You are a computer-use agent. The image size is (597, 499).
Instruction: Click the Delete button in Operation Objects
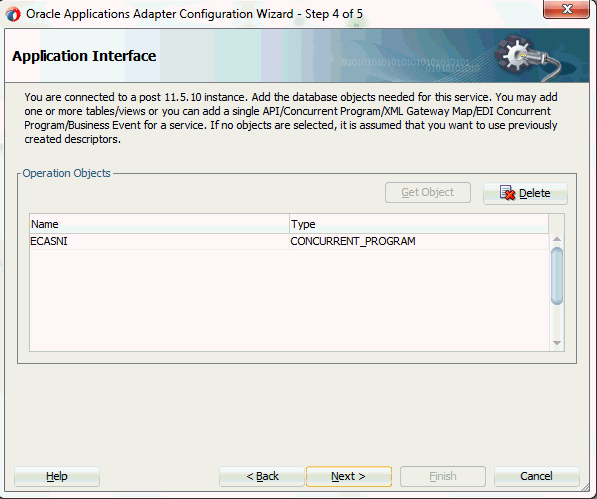pos(525,193)
